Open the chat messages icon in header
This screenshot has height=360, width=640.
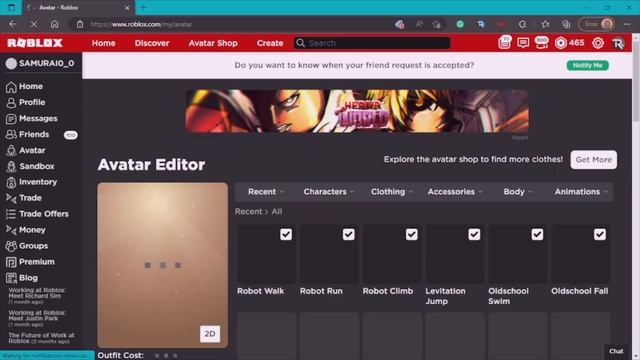523,43
